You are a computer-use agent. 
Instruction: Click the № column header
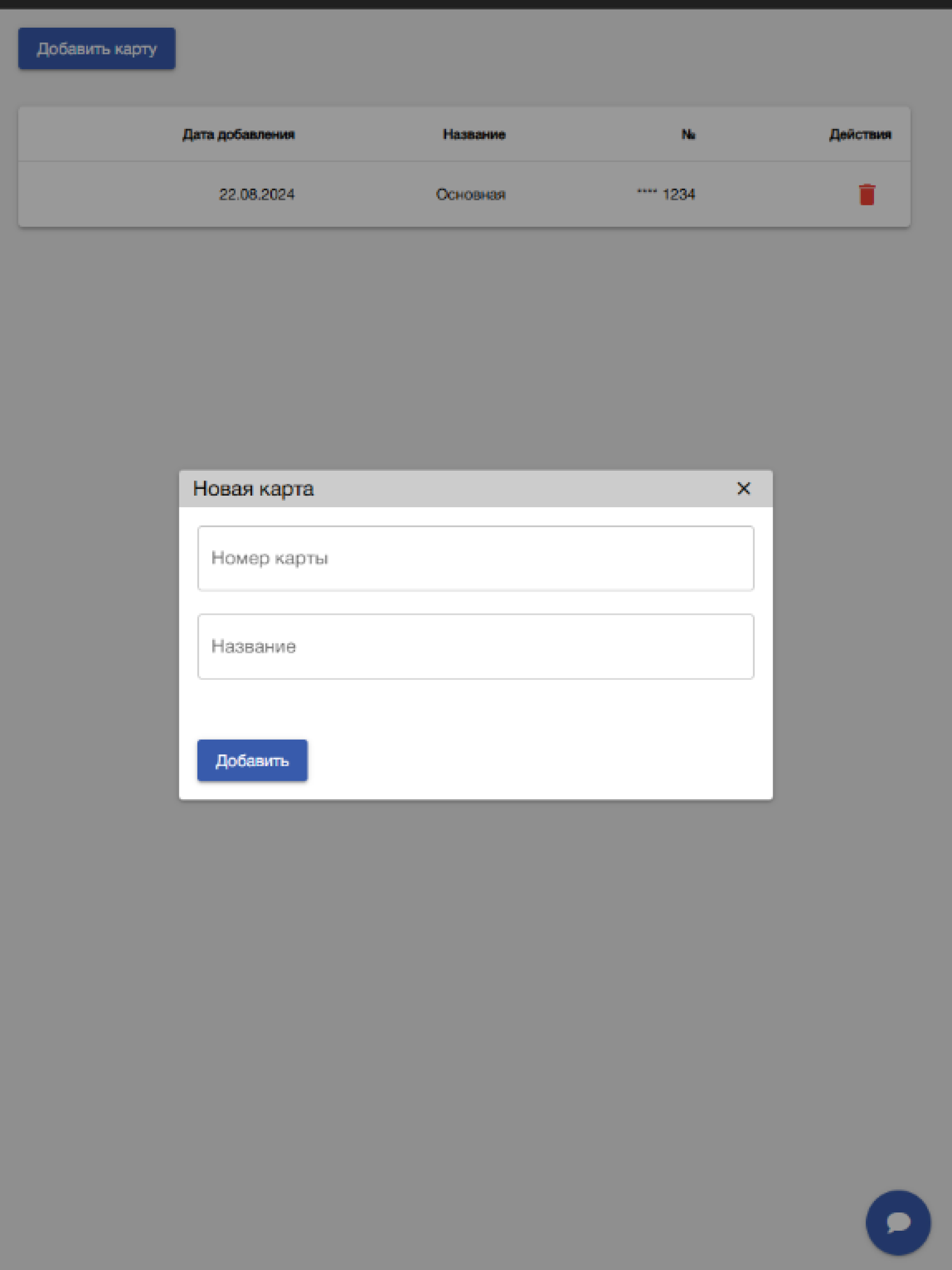pos(689,134)
